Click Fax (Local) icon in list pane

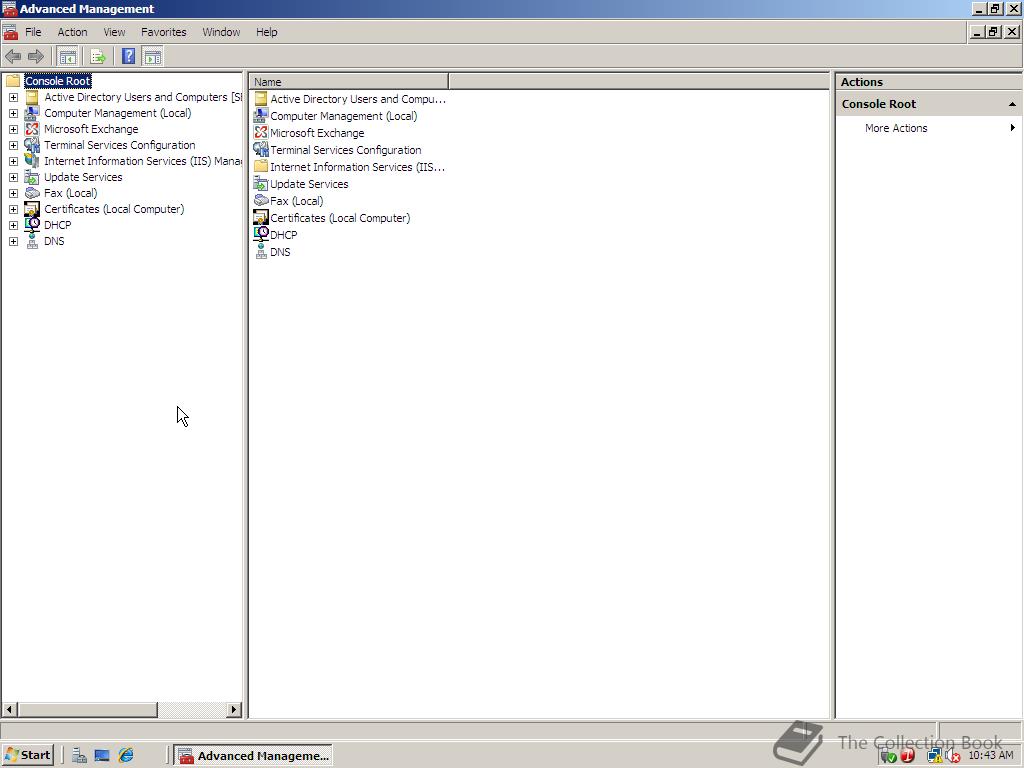[261, 200]
